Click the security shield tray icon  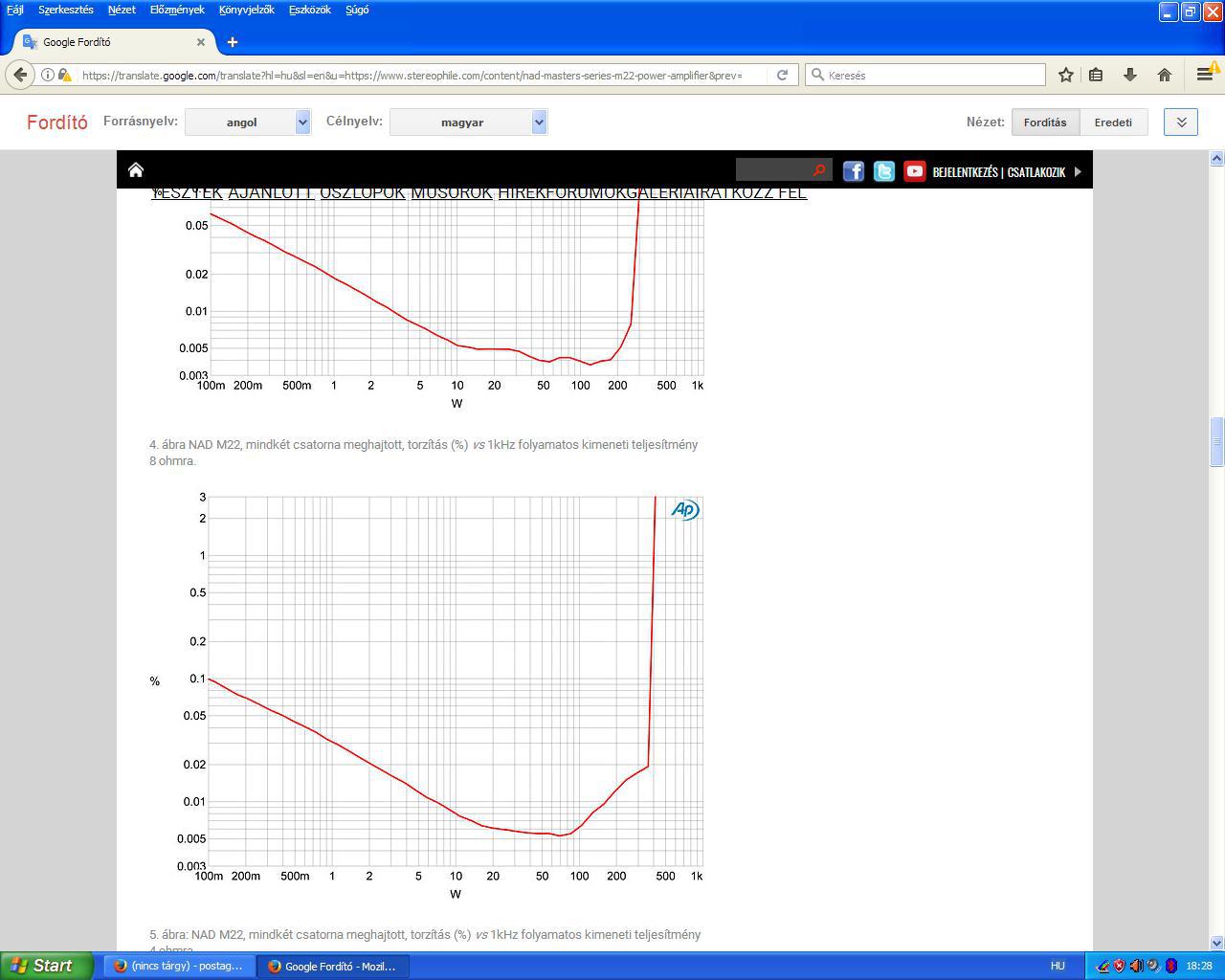1119,966
